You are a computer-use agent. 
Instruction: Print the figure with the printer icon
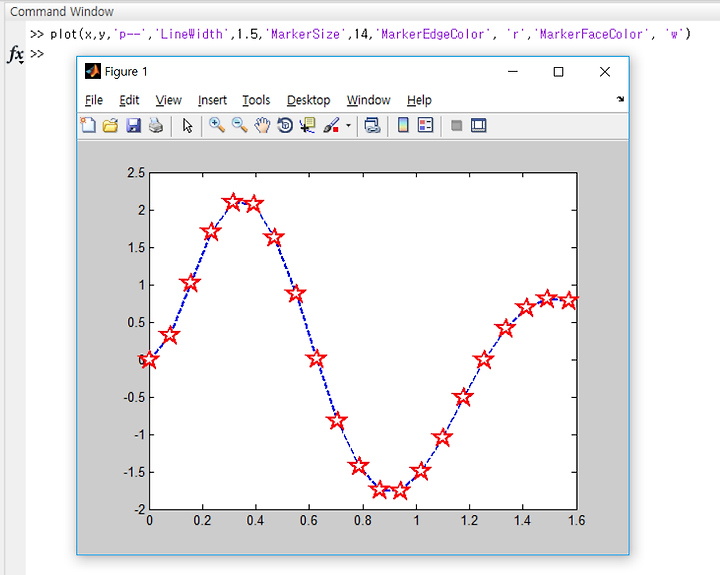point(156,125)
